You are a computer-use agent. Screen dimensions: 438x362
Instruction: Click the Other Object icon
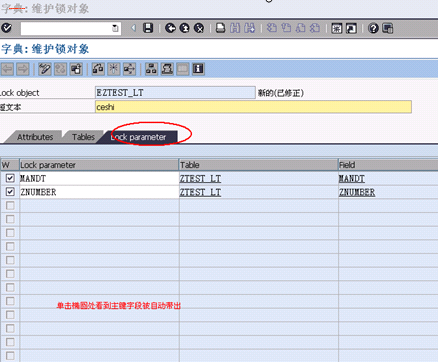tap(76, 69)
